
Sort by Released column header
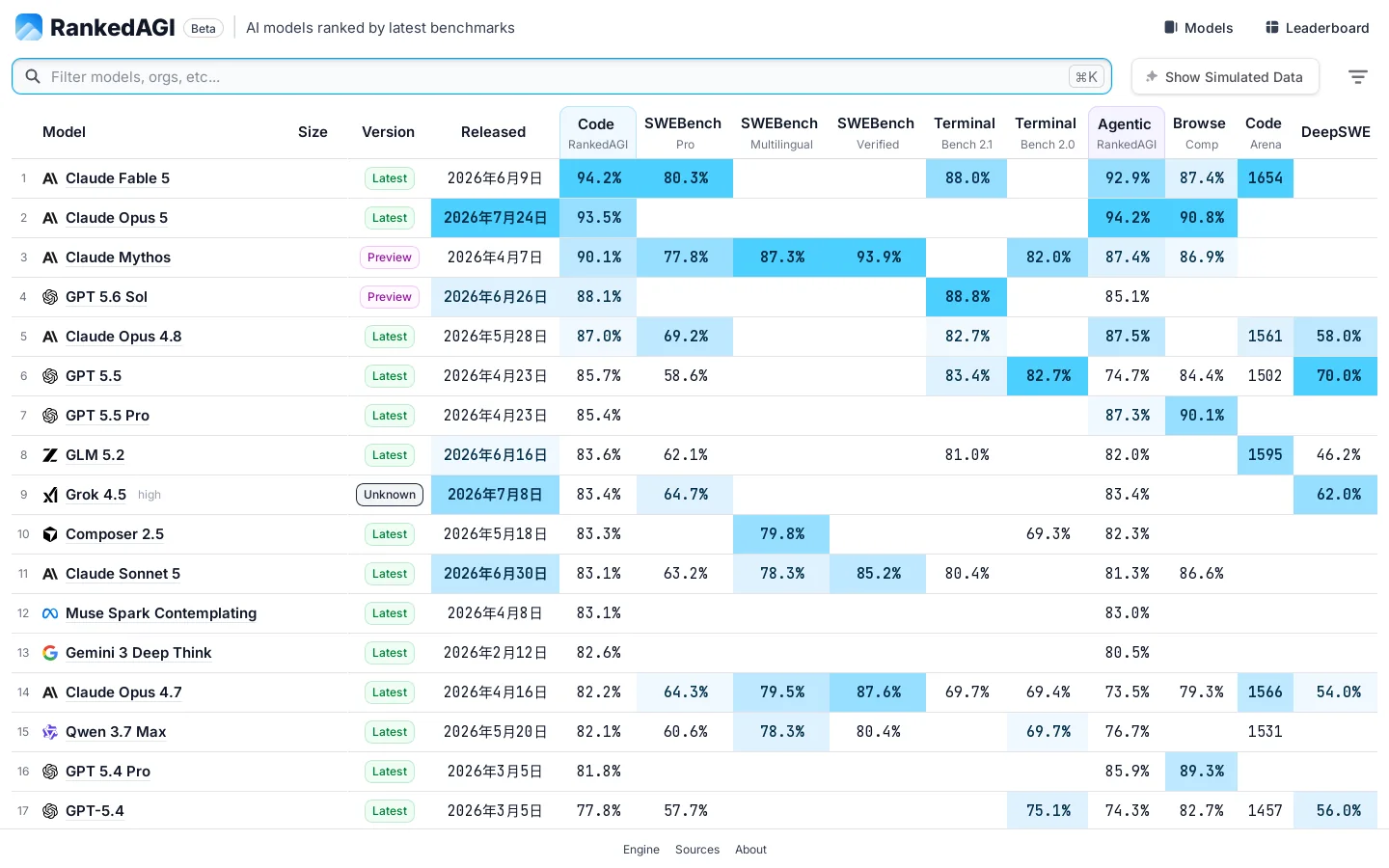pos(493,132)
